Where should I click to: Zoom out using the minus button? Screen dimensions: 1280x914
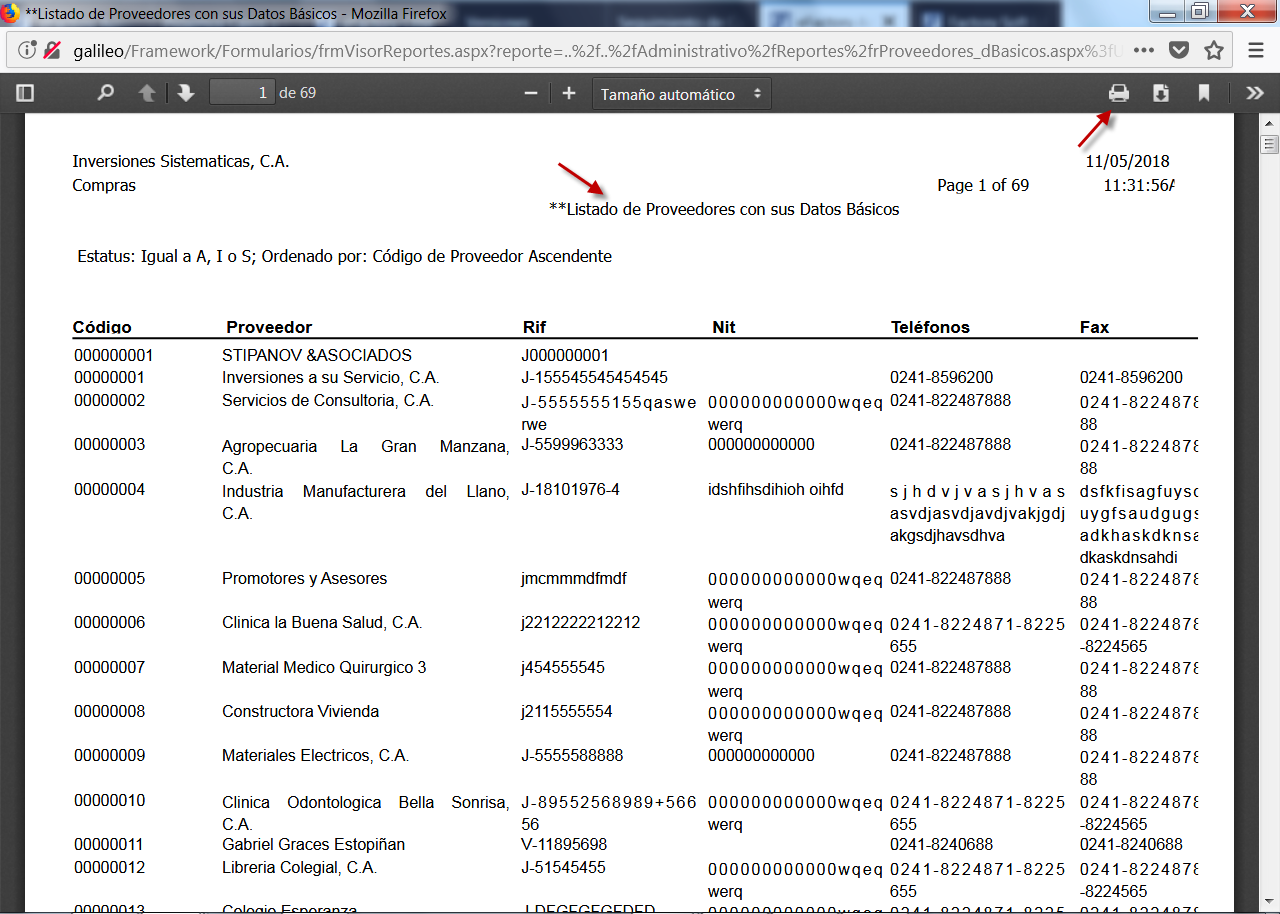tap(531, 93)
